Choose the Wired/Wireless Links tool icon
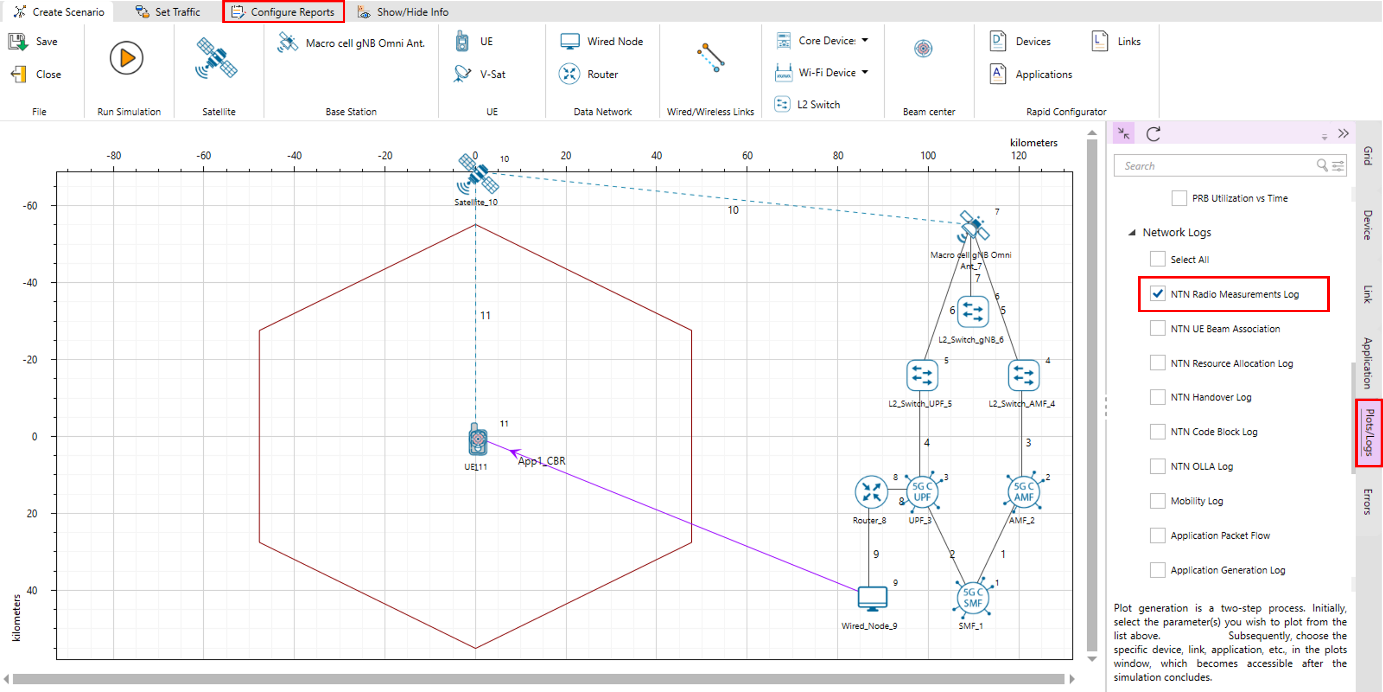1383x692 pixels. pos(710,58)
